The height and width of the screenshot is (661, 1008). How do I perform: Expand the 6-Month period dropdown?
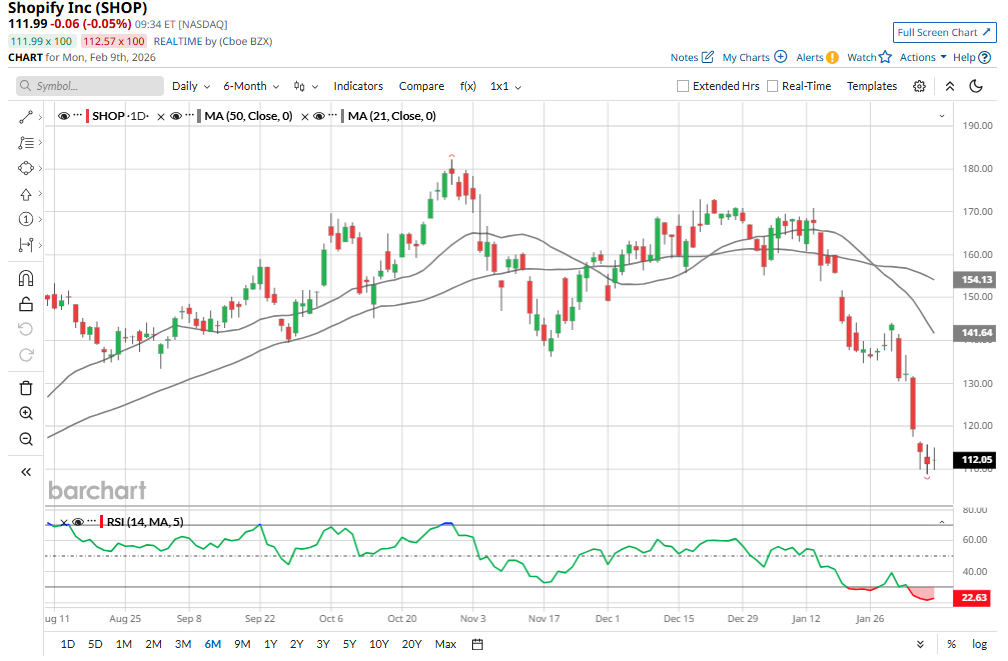[251, 86]
